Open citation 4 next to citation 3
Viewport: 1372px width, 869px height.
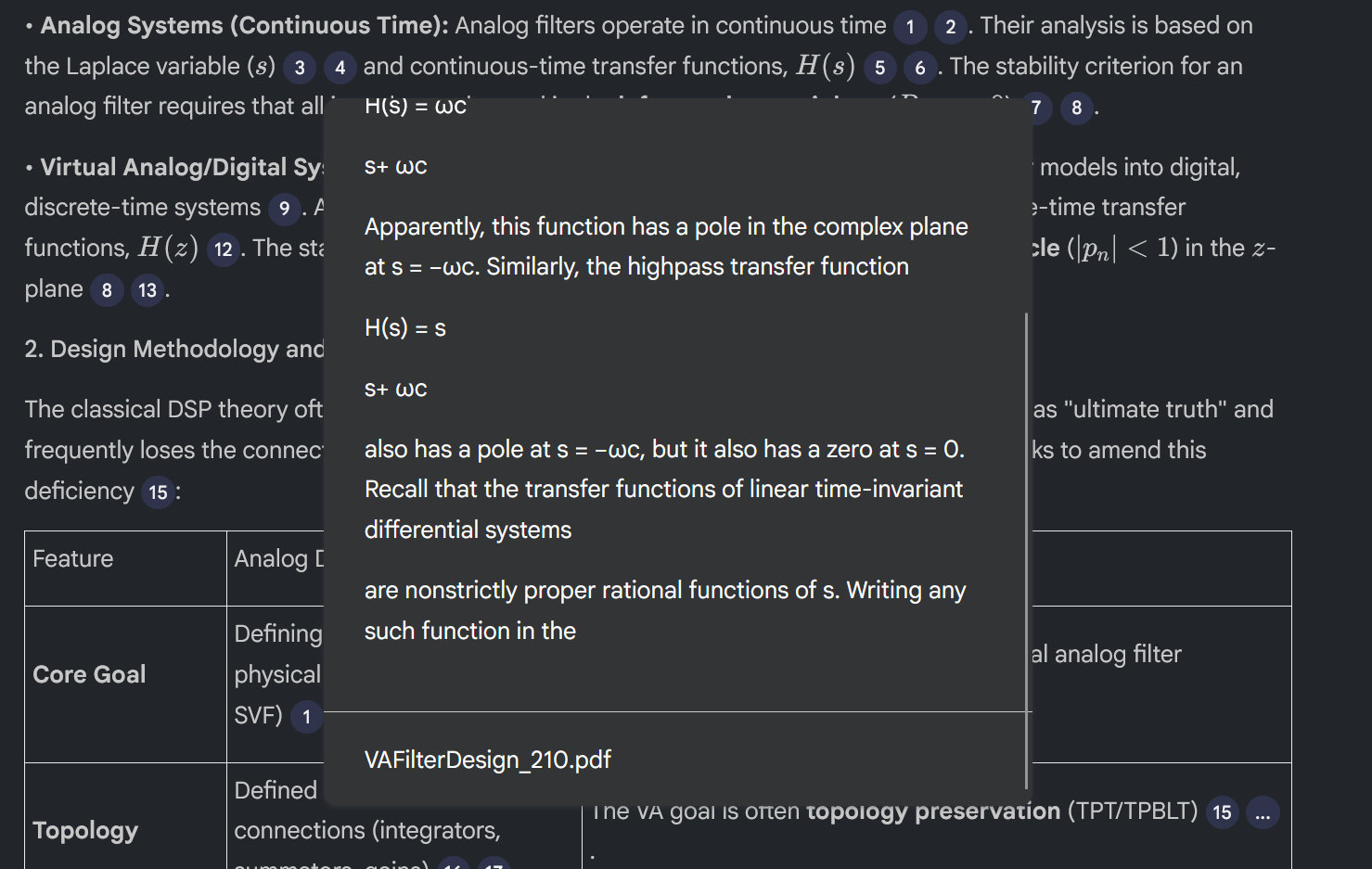340,68
